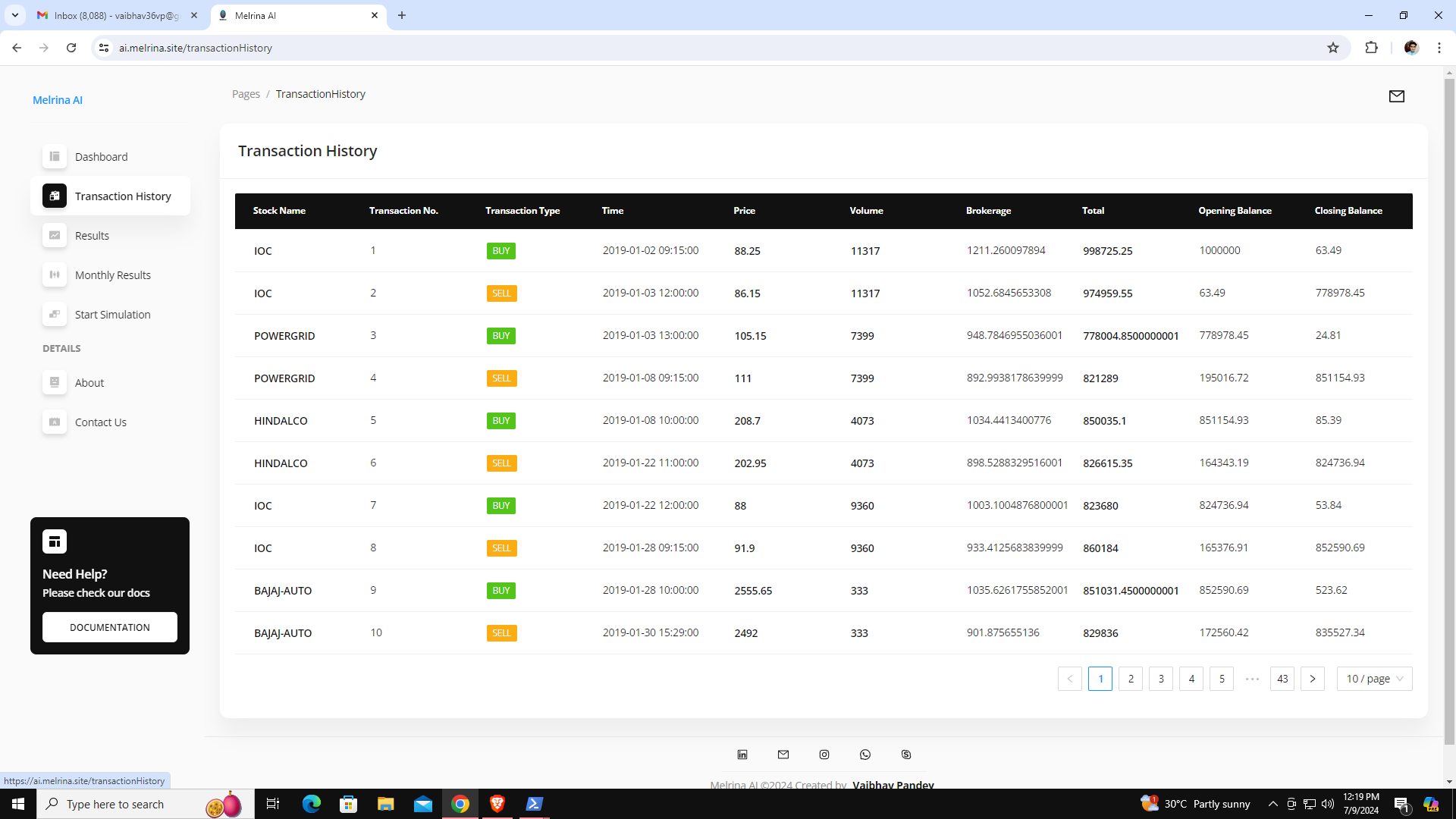Go to next page with right chevron
The height and width of the screenshot is (819, 1456).
coord(1313,679)
